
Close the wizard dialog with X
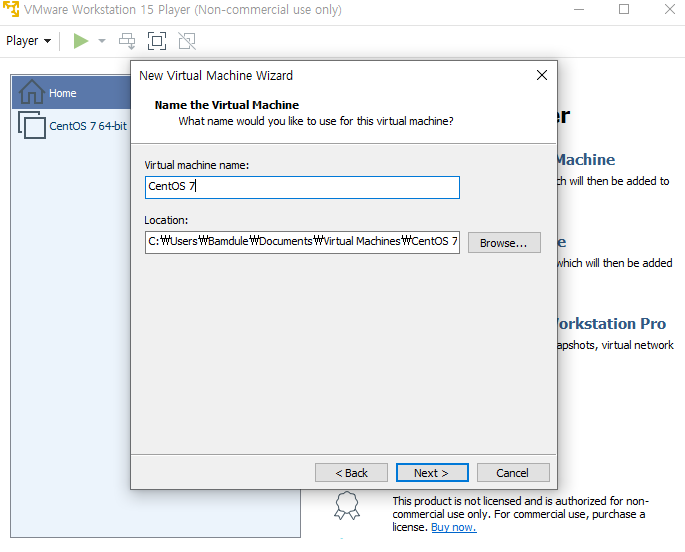[x=542, y=75]
